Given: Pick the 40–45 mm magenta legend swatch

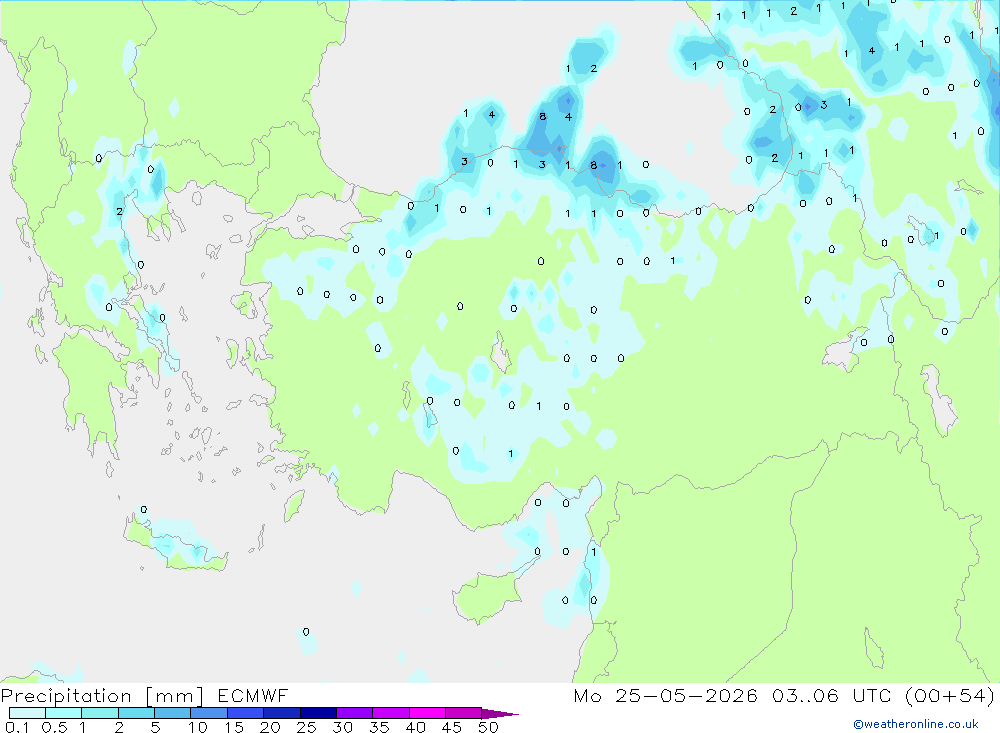Looking at the screenshot, I should tap(427, 713).
